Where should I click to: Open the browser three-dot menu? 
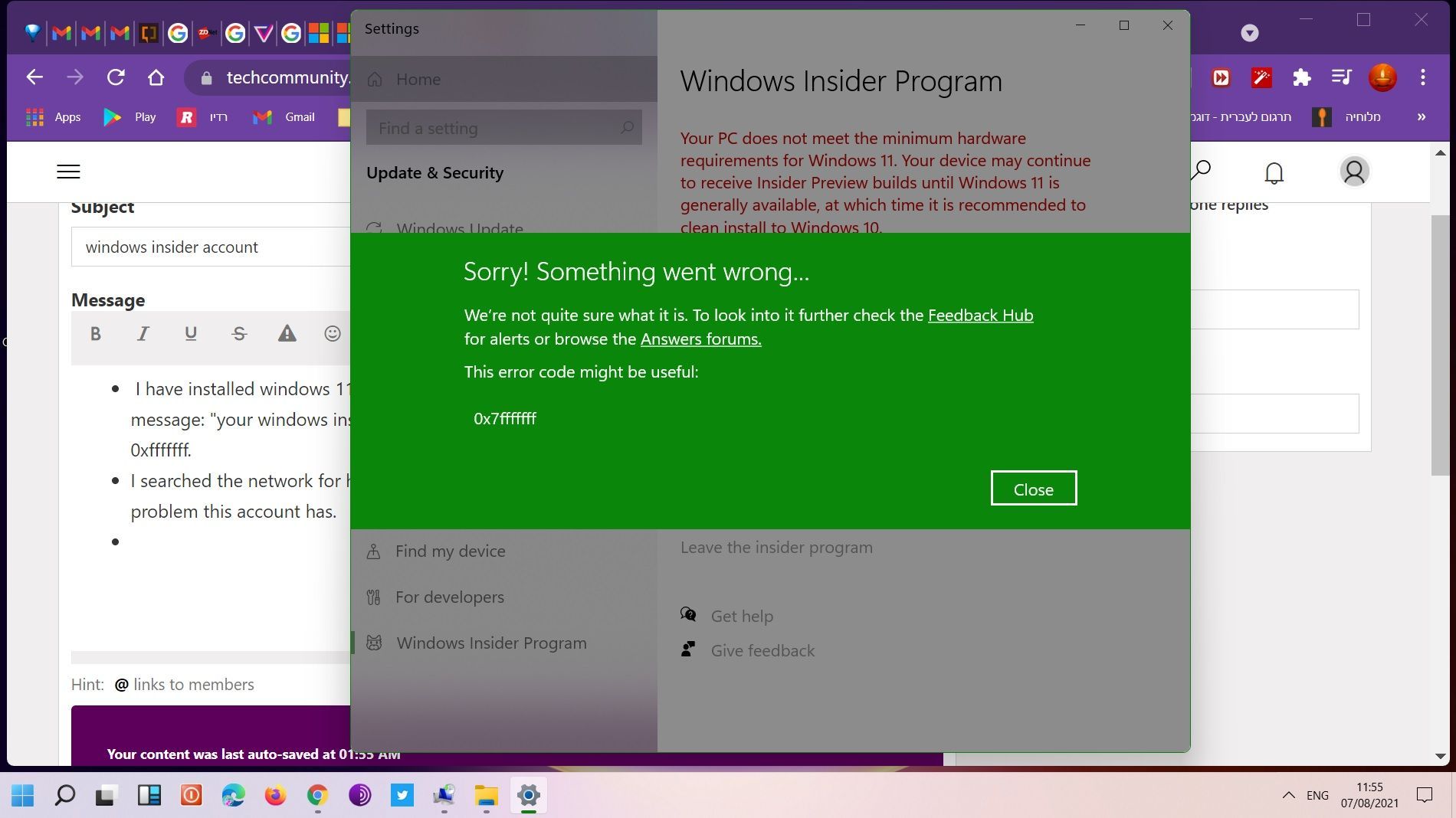coord(1422,77)
